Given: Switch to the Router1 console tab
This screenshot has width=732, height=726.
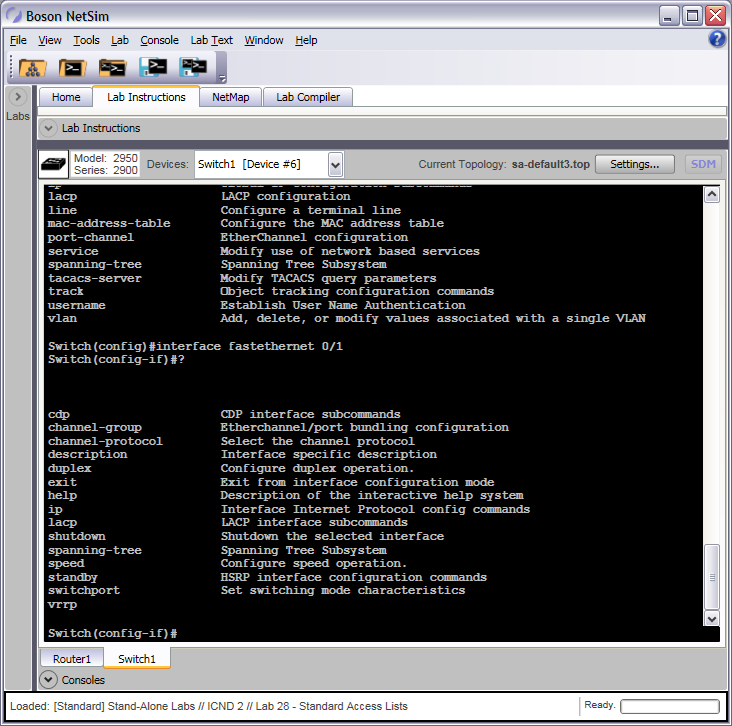Looking at the screenshot, I should tap(72, 658).
